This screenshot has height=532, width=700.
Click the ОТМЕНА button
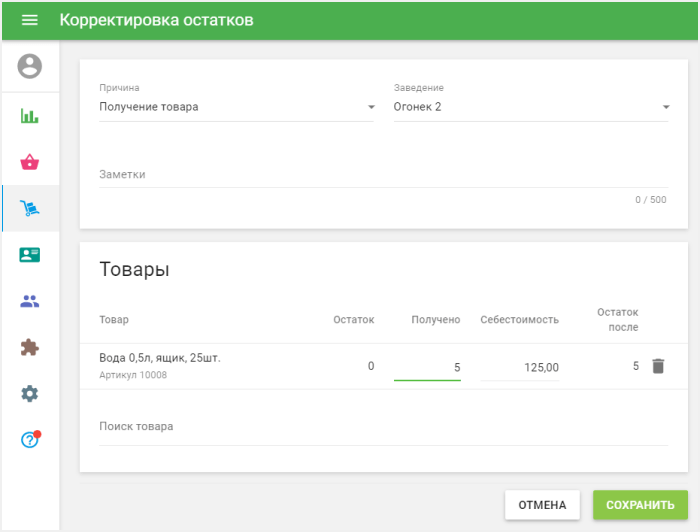point(542,505)
